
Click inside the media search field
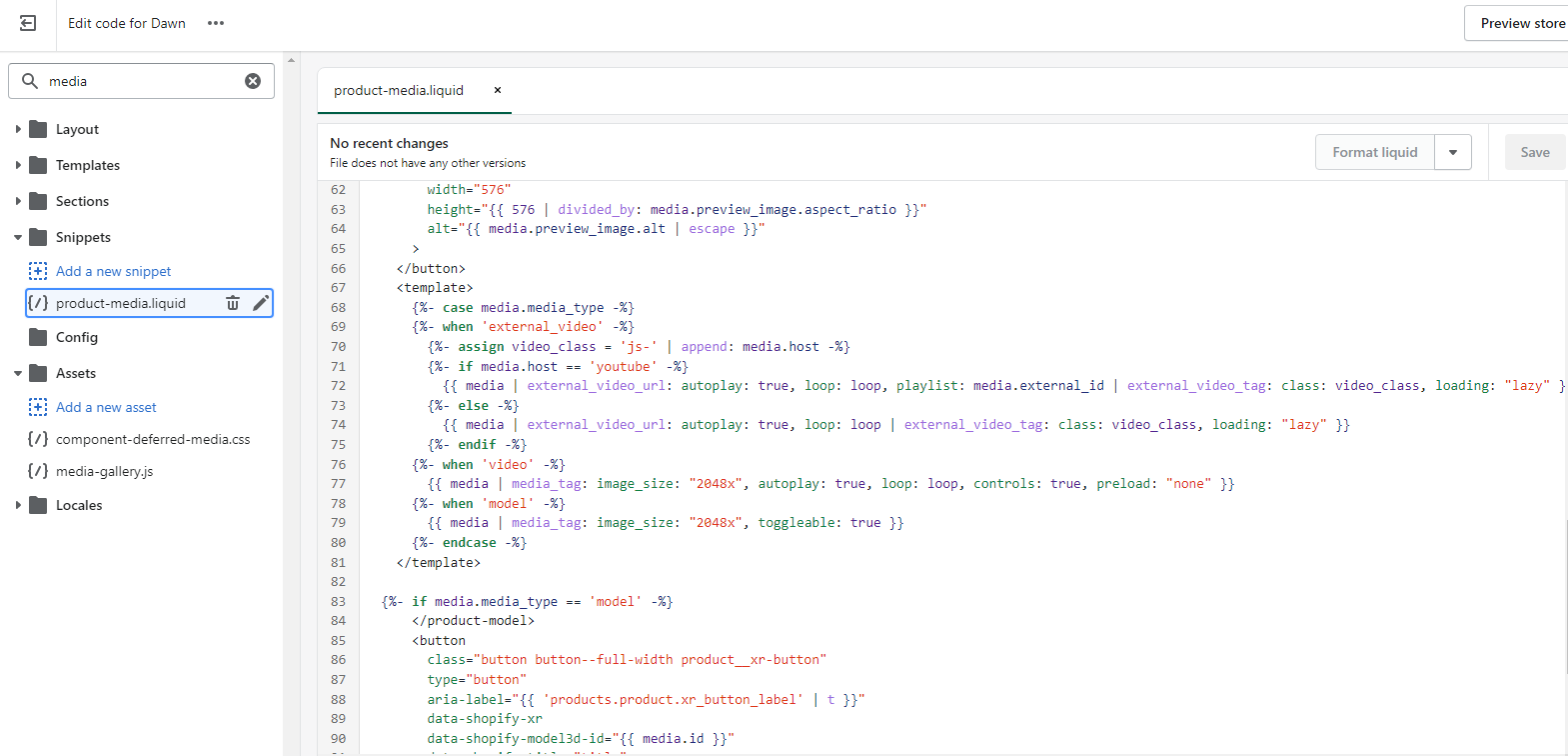click(140, 81)
